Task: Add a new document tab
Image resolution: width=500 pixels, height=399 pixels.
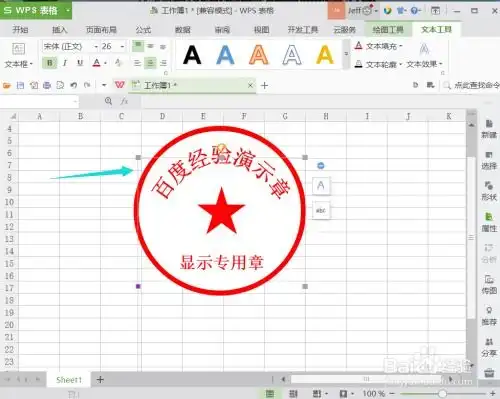Action: [x=264, y=86]
